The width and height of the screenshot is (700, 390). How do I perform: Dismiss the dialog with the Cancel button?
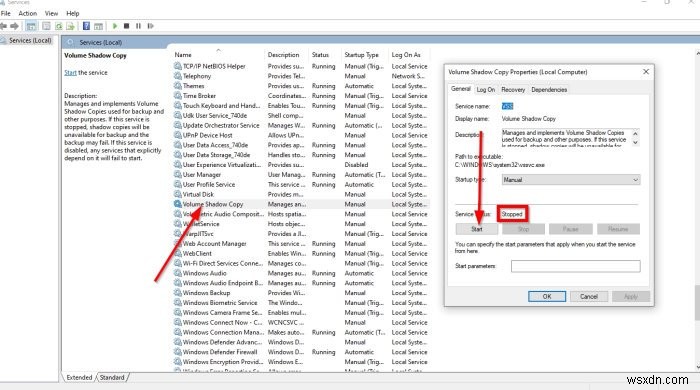point(589,296)
